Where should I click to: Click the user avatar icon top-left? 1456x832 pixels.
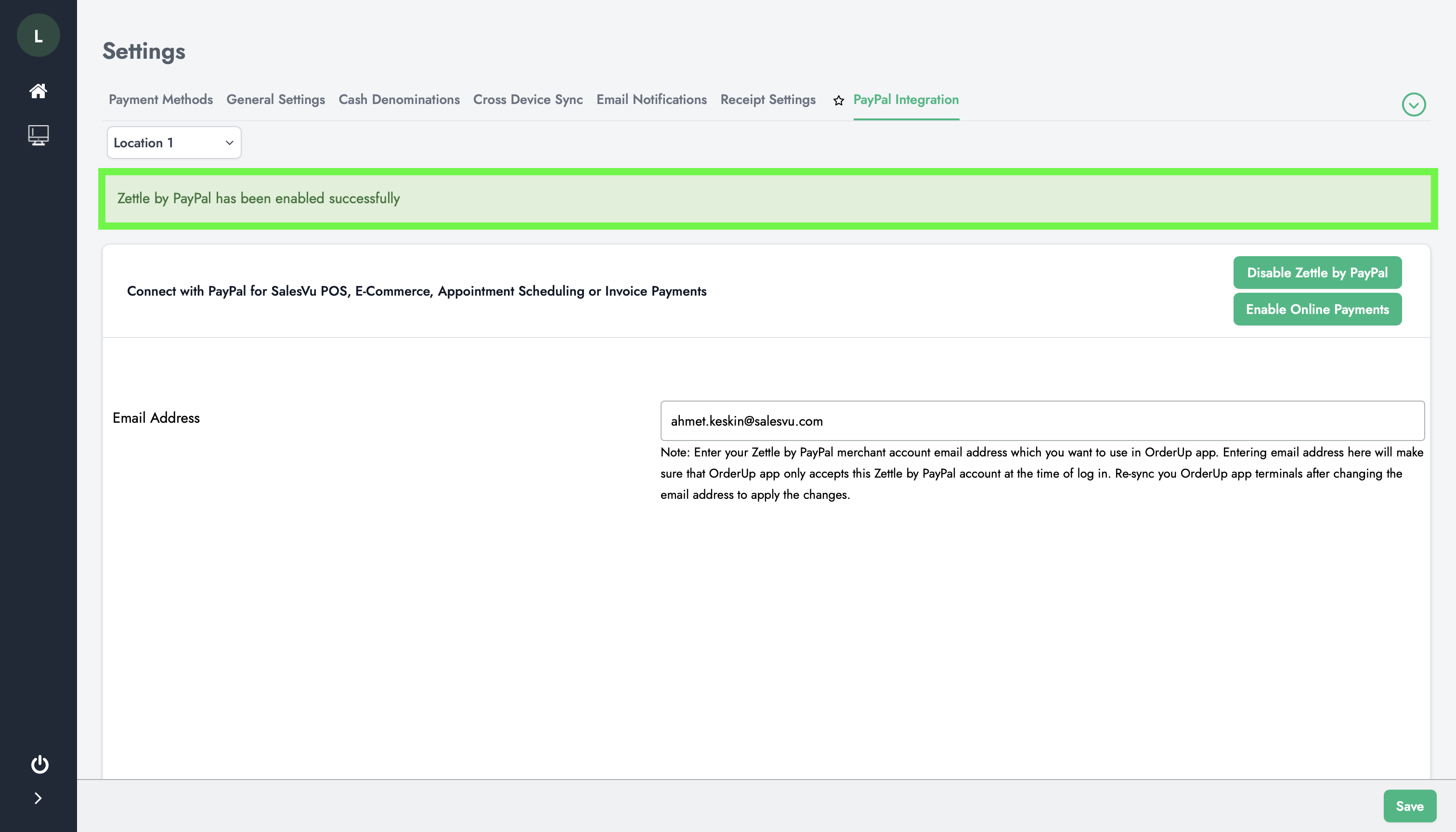point(38,36)
